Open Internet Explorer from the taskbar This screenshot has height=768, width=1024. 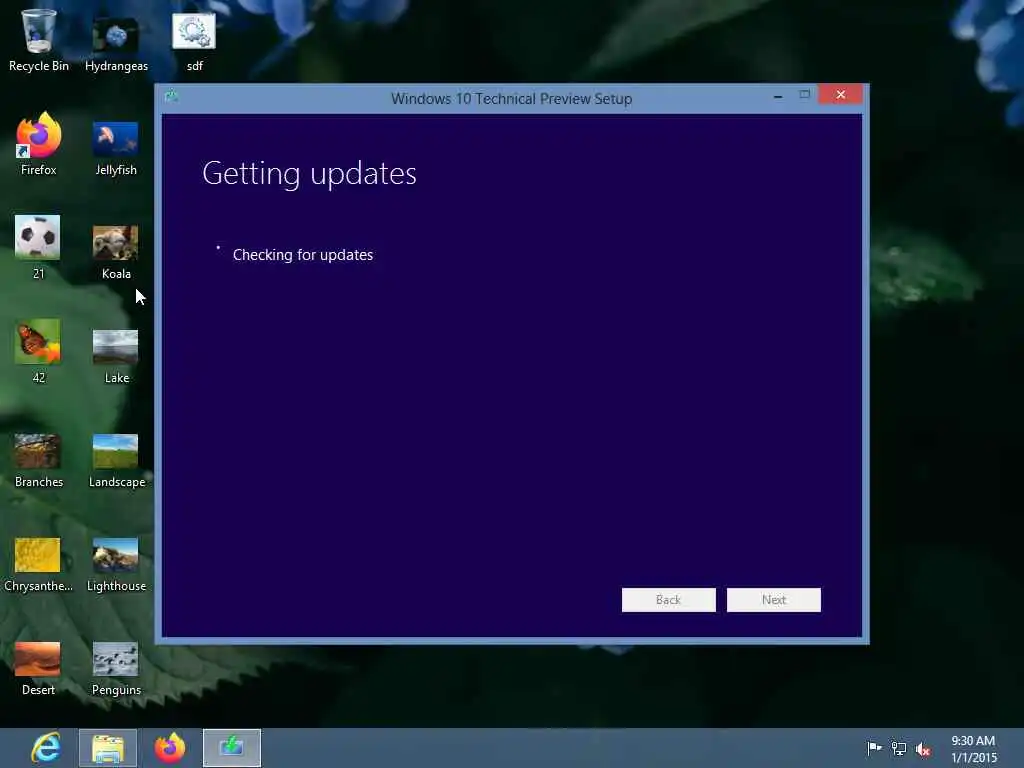(46, 748)
